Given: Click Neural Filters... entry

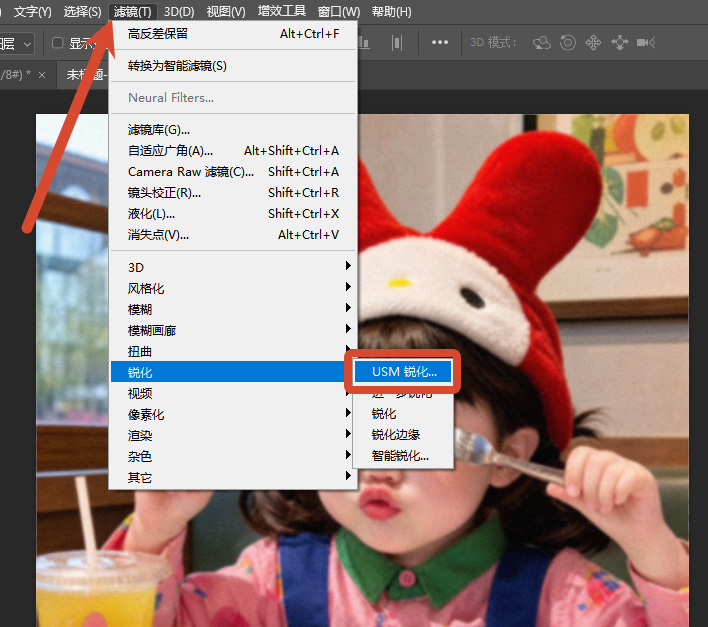Looking at the screenshot, I should [233, 98].
